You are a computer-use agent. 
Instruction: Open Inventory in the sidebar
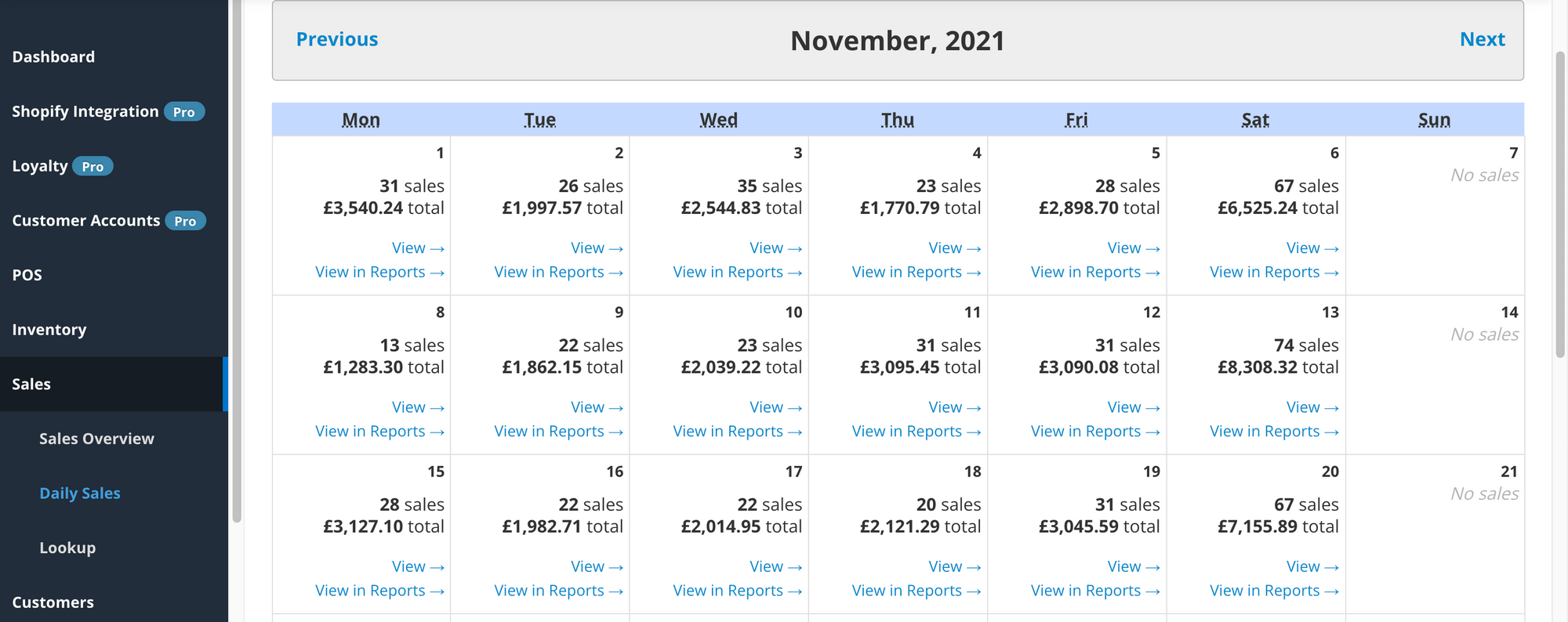(x=49, y=330)
